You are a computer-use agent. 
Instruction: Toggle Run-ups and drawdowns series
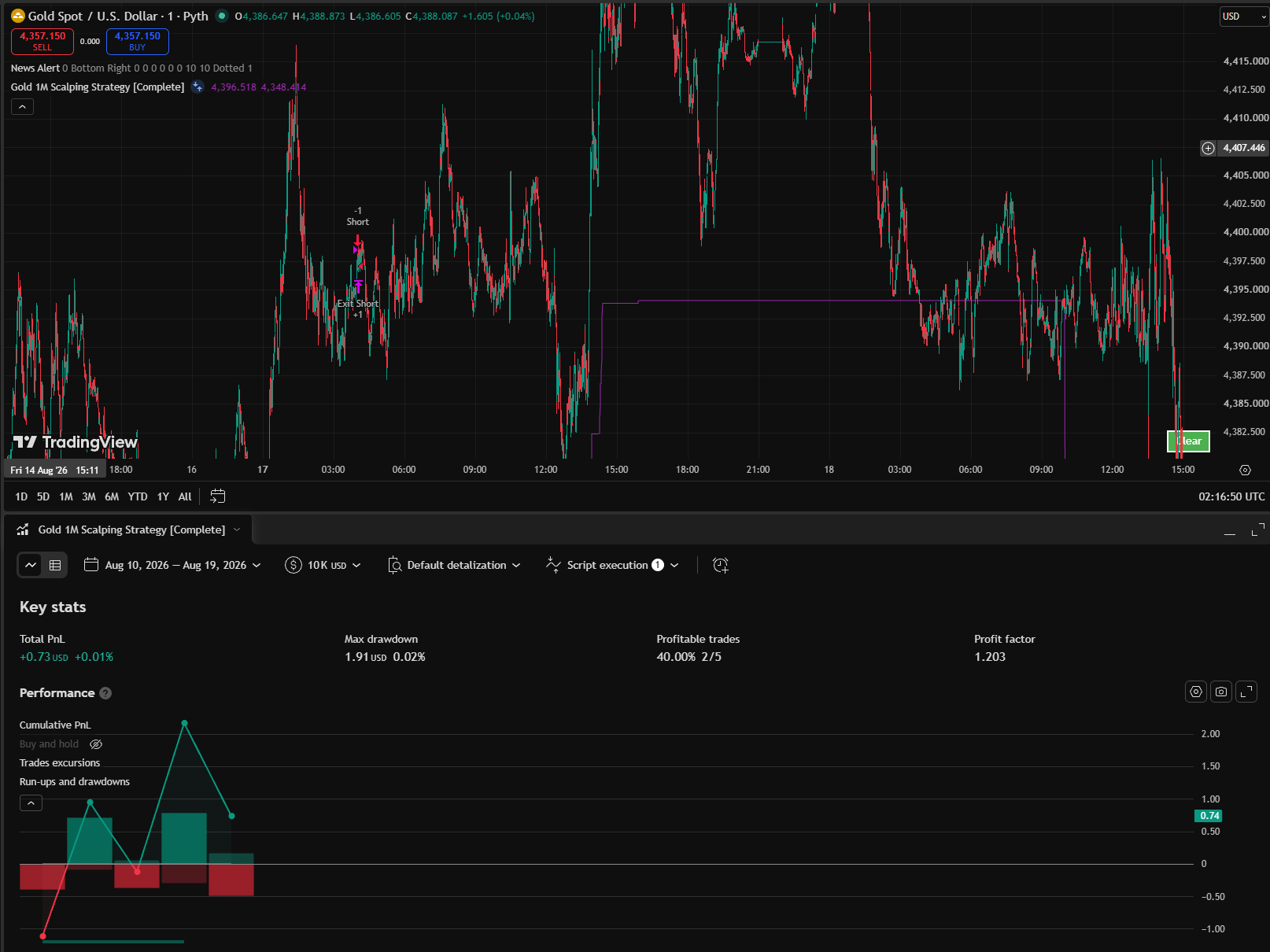(75, 782)
